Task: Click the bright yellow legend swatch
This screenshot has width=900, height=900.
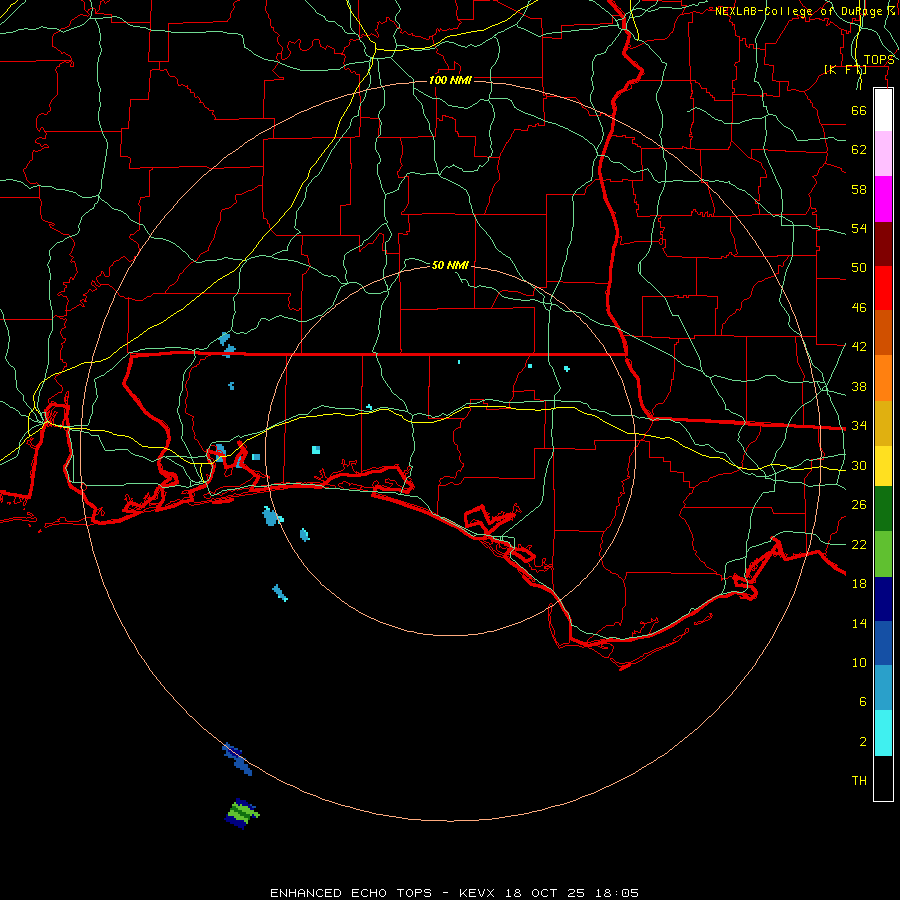Action: (883, 466)
